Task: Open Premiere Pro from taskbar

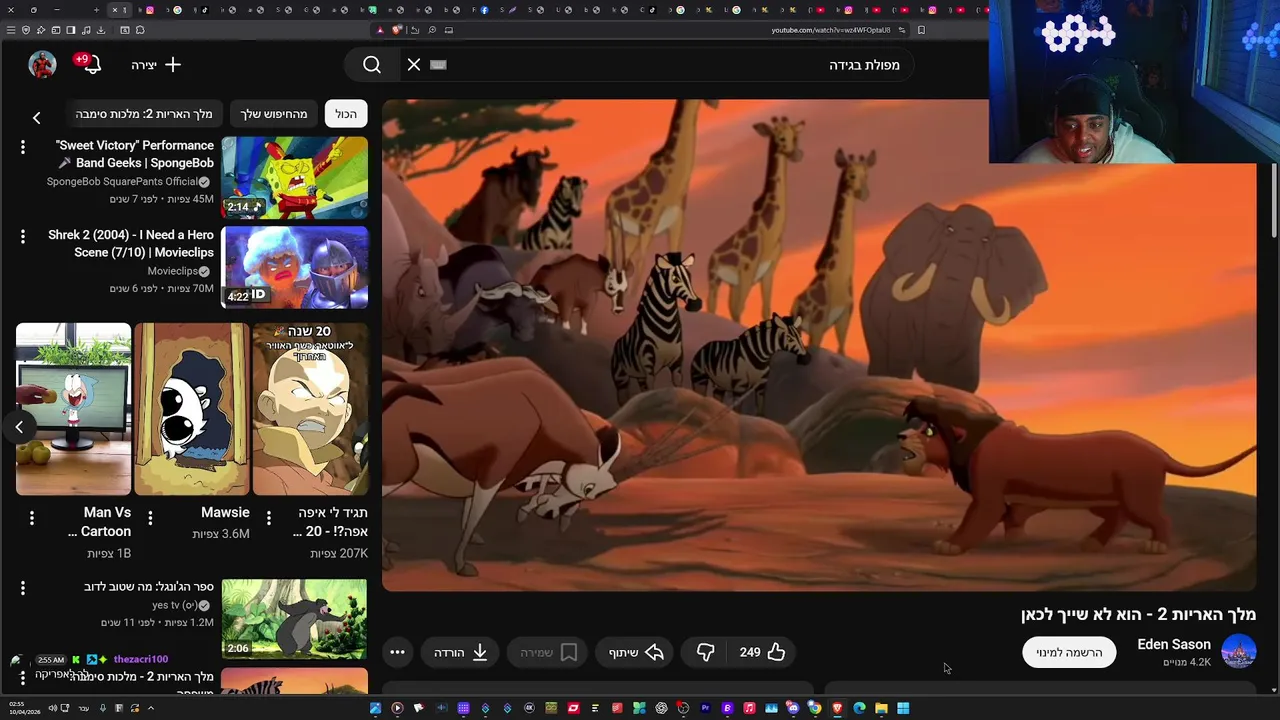Action: coord(705,708)
